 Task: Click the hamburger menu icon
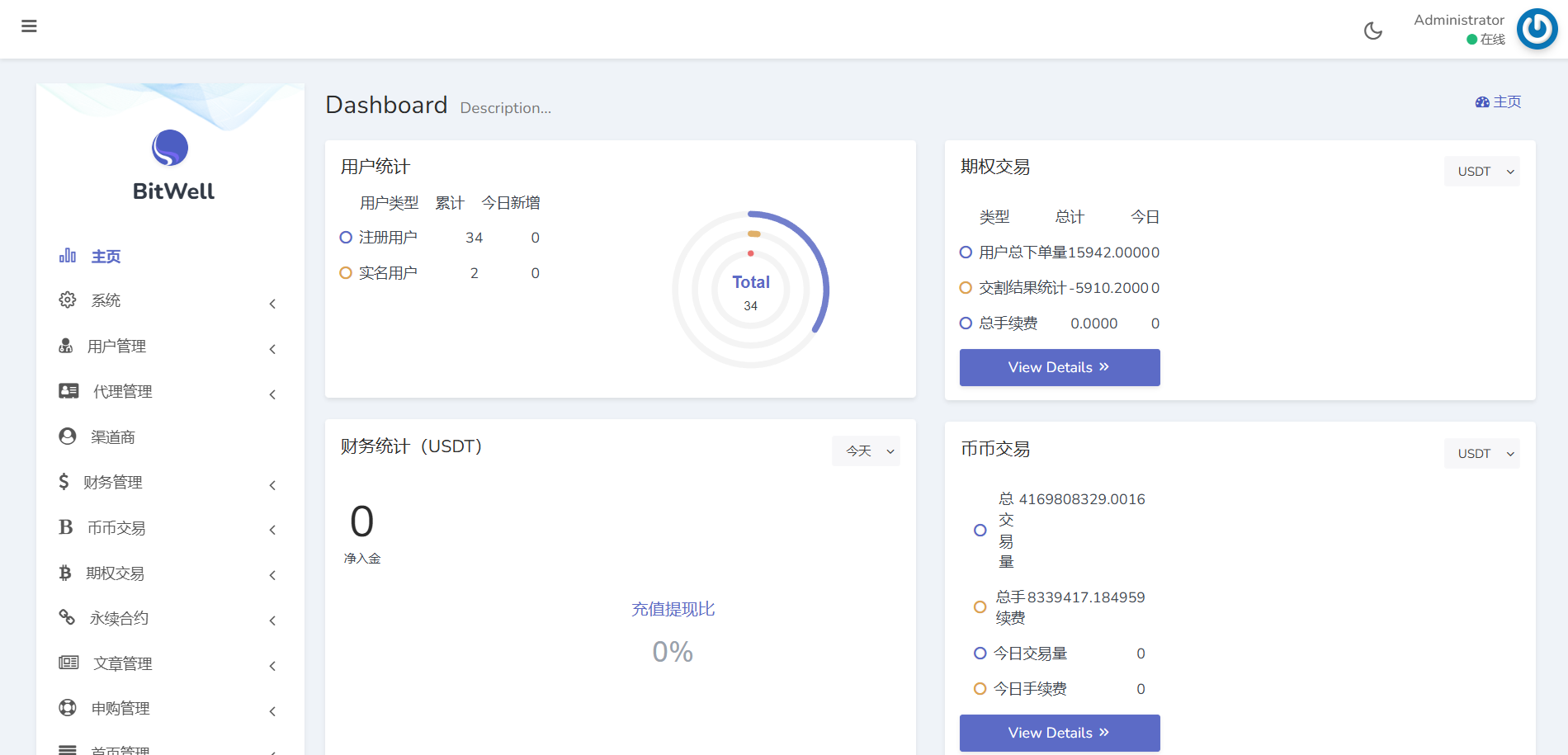point(29,26)
